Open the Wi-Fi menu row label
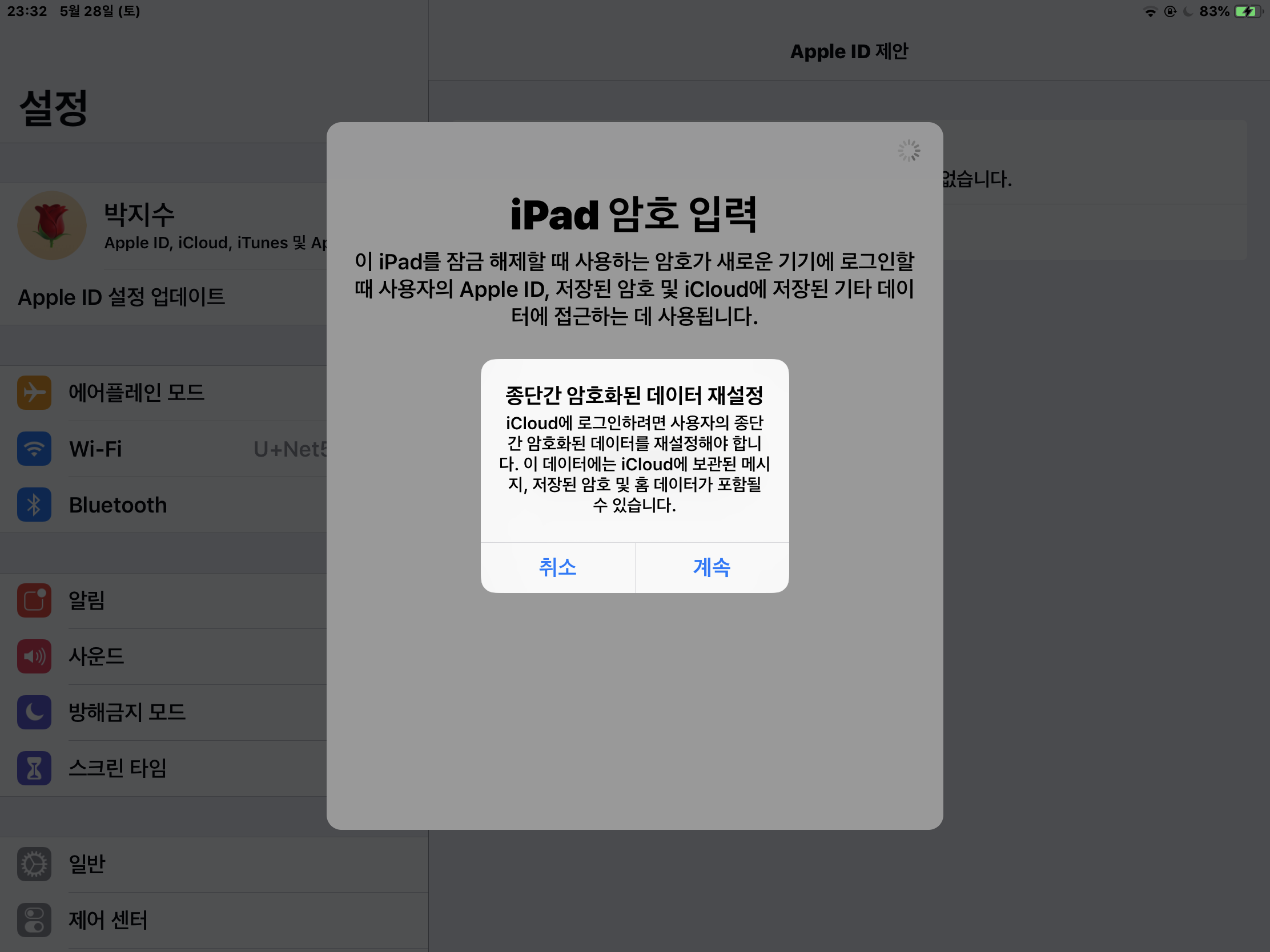 click(95, 449)
